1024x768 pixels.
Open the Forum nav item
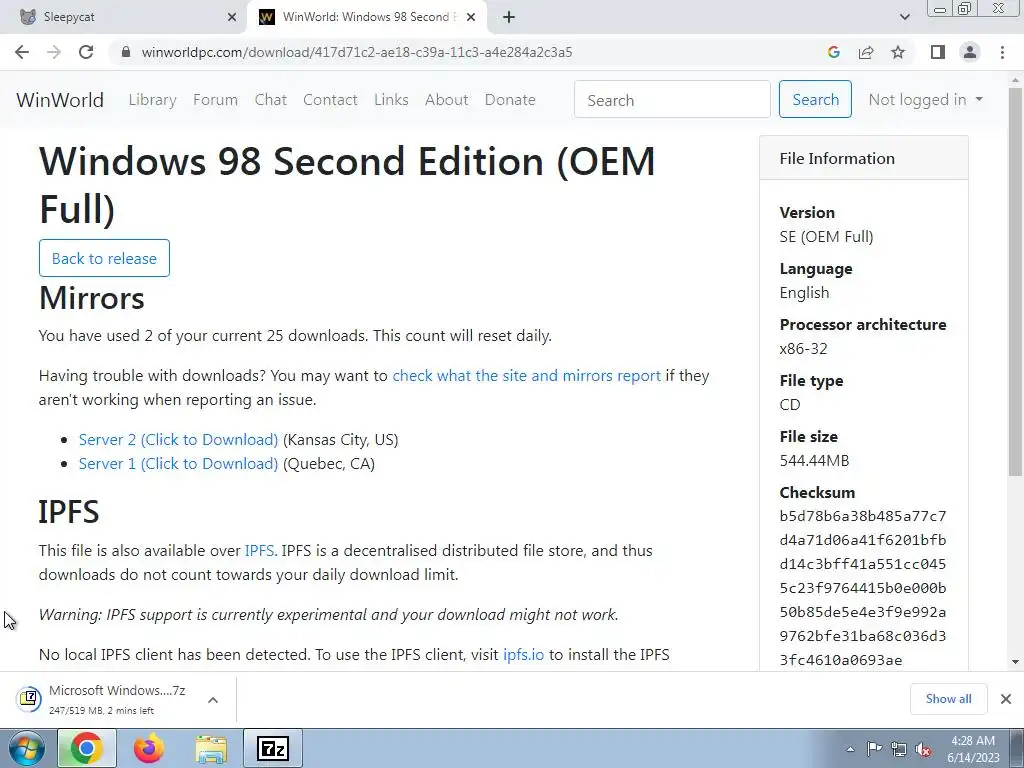coord(216,100)
